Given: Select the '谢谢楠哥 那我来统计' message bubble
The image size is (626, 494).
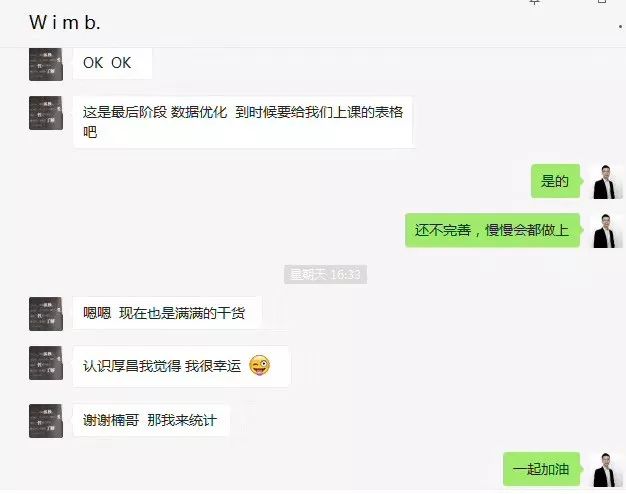Looking at the screenshot, I should point(151,420).
